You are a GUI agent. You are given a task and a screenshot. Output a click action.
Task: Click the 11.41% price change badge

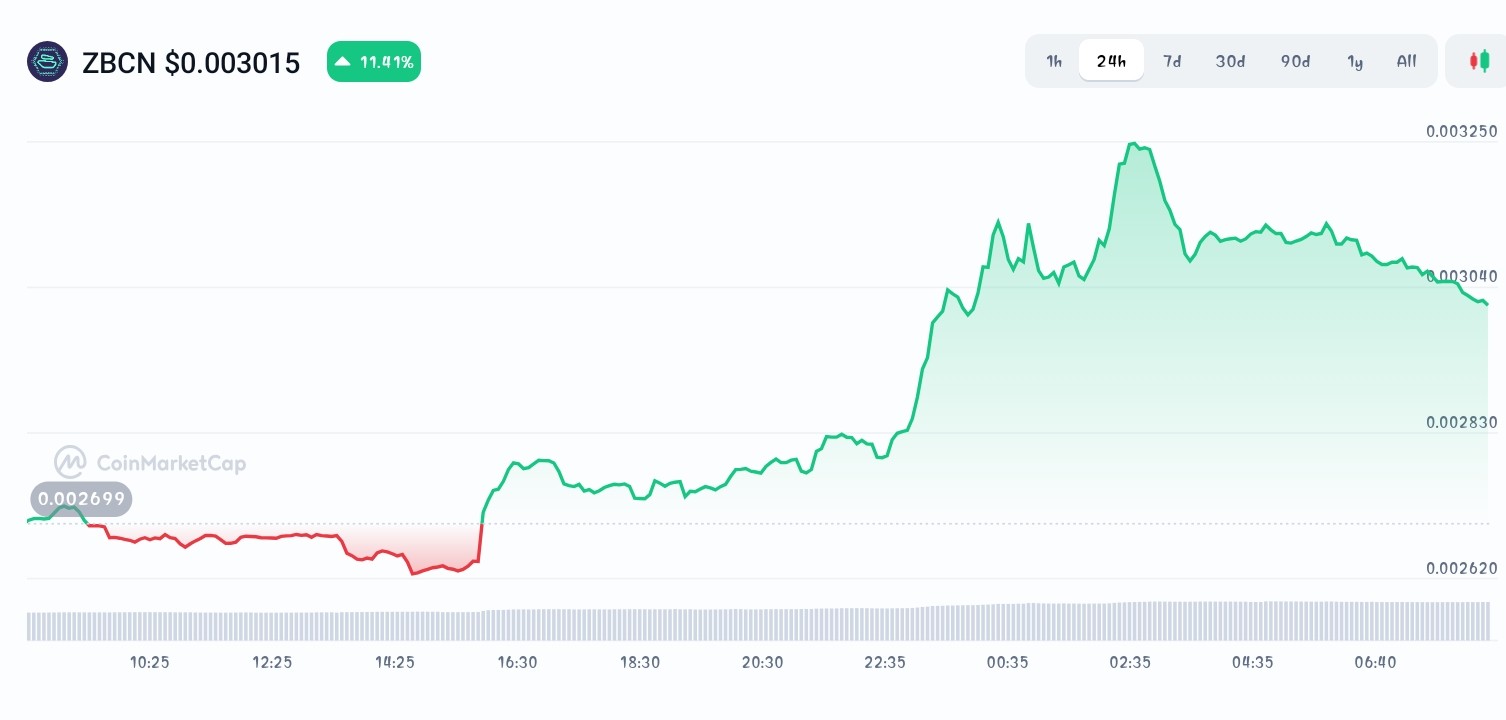click(374, 62)
